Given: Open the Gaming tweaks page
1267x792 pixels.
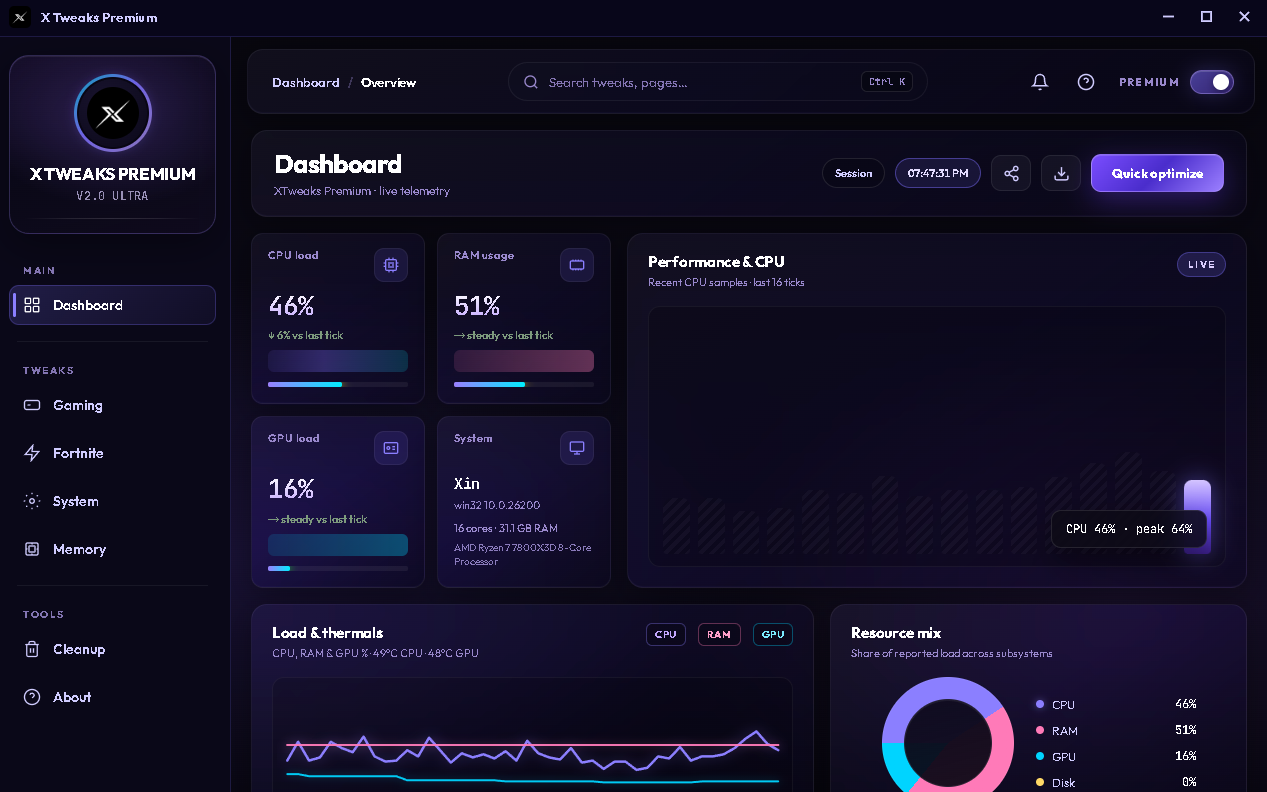Looking at the screenshot, I should click(113, 405).
